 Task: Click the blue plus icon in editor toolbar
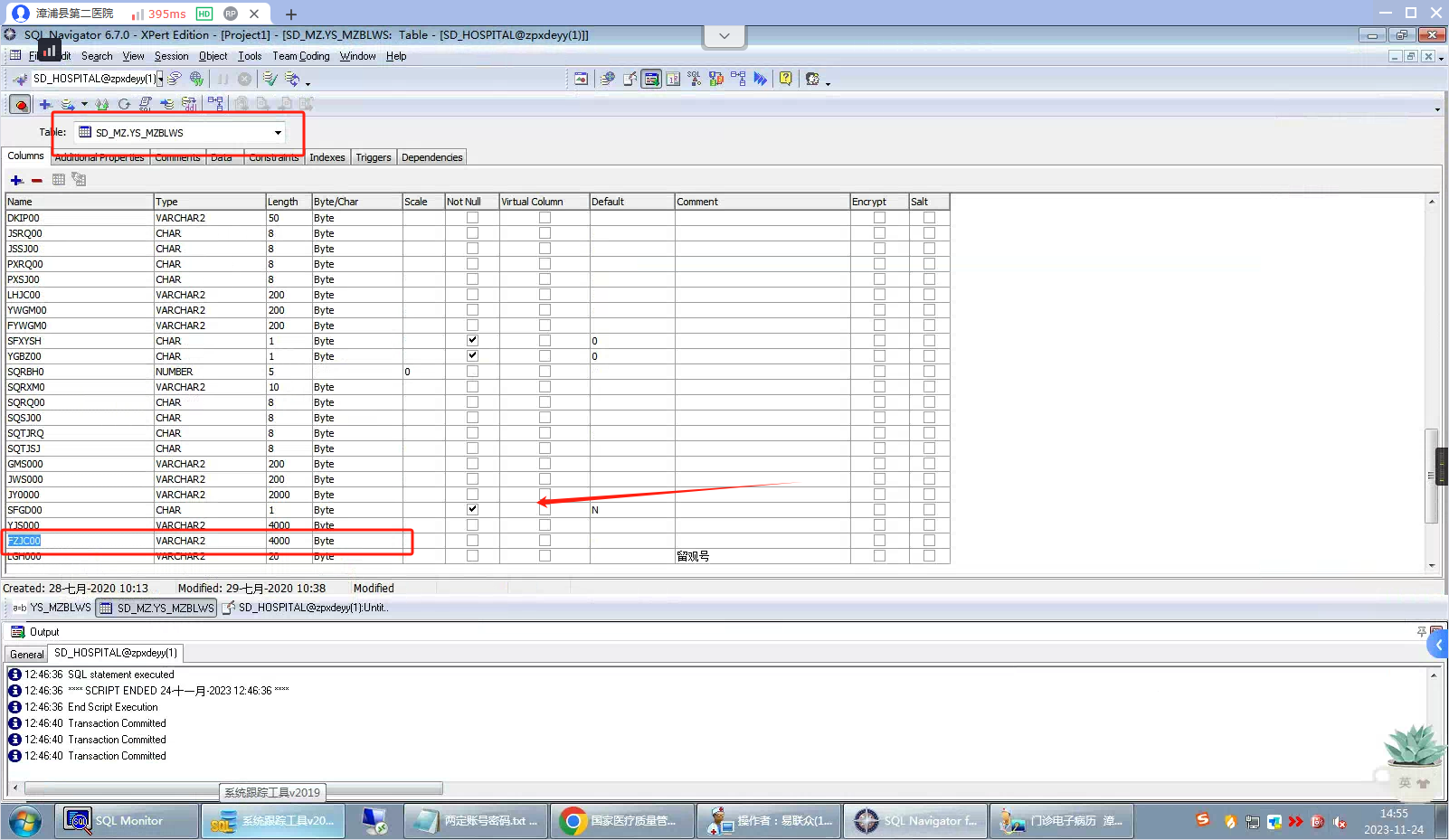pos(44,104)
